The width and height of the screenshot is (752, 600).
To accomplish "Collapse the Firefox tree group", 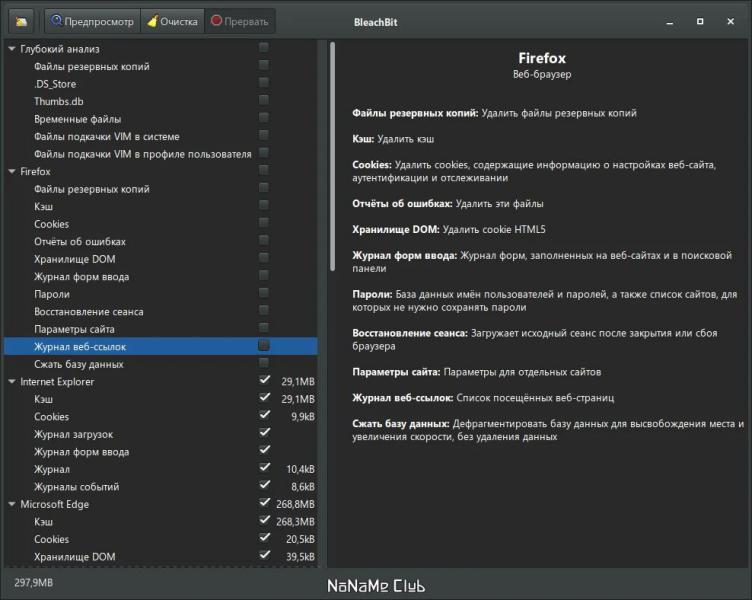I will 12,171.
